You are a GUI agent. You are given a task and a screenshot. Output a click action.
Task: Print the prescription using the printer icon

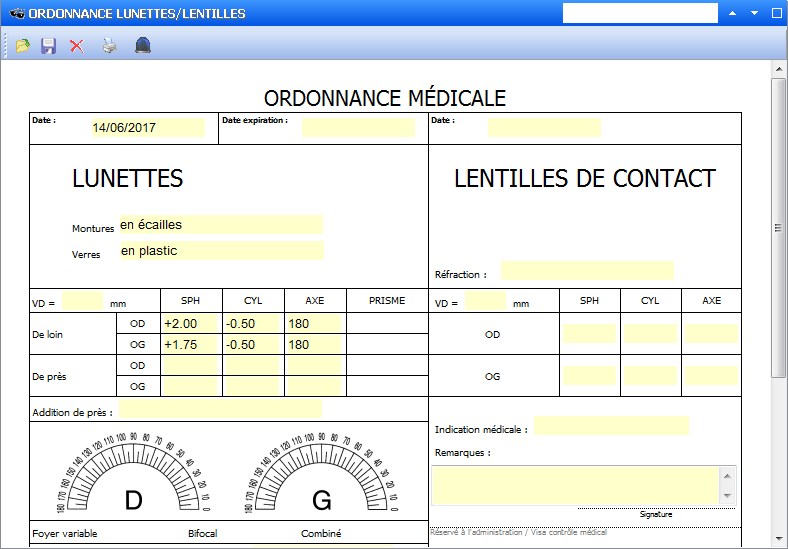click(110, 46)
